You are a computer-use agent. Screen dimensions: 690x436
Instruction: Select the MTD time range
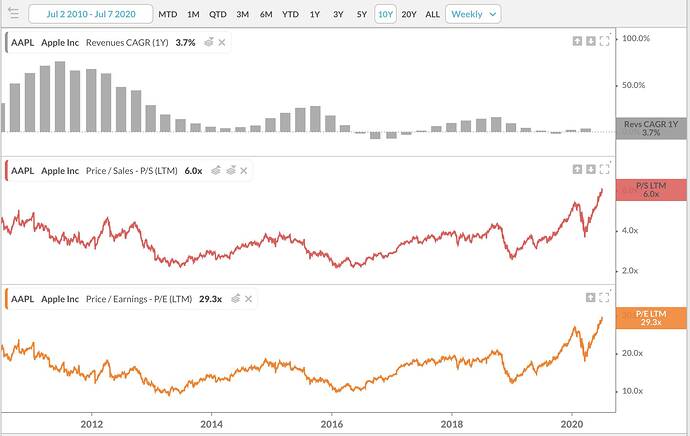[x=168, y=14]
